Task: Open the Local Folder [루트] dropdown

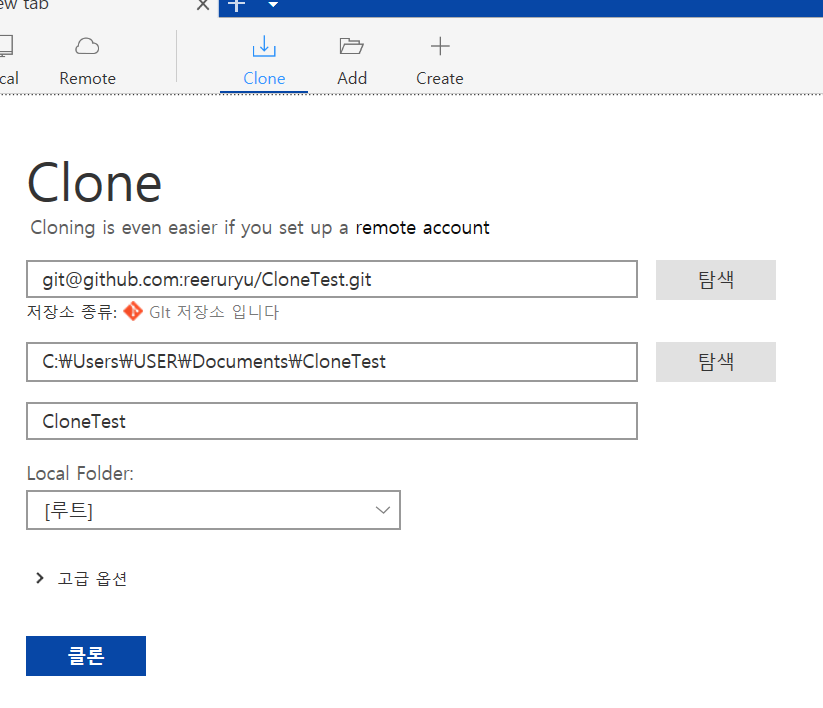Action: point(213,510)
